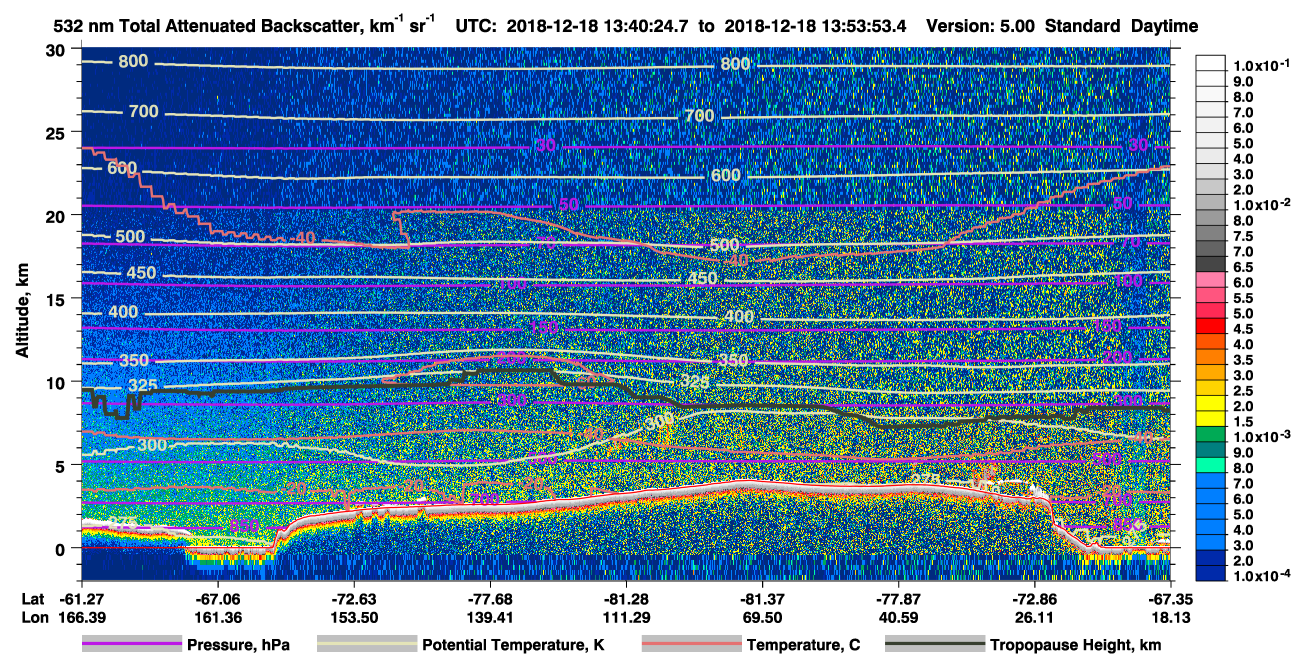Screen dimensions: 1300x667
Task: Click the dark line sample beside Tropopause Height legend
Action: (935, 645)
